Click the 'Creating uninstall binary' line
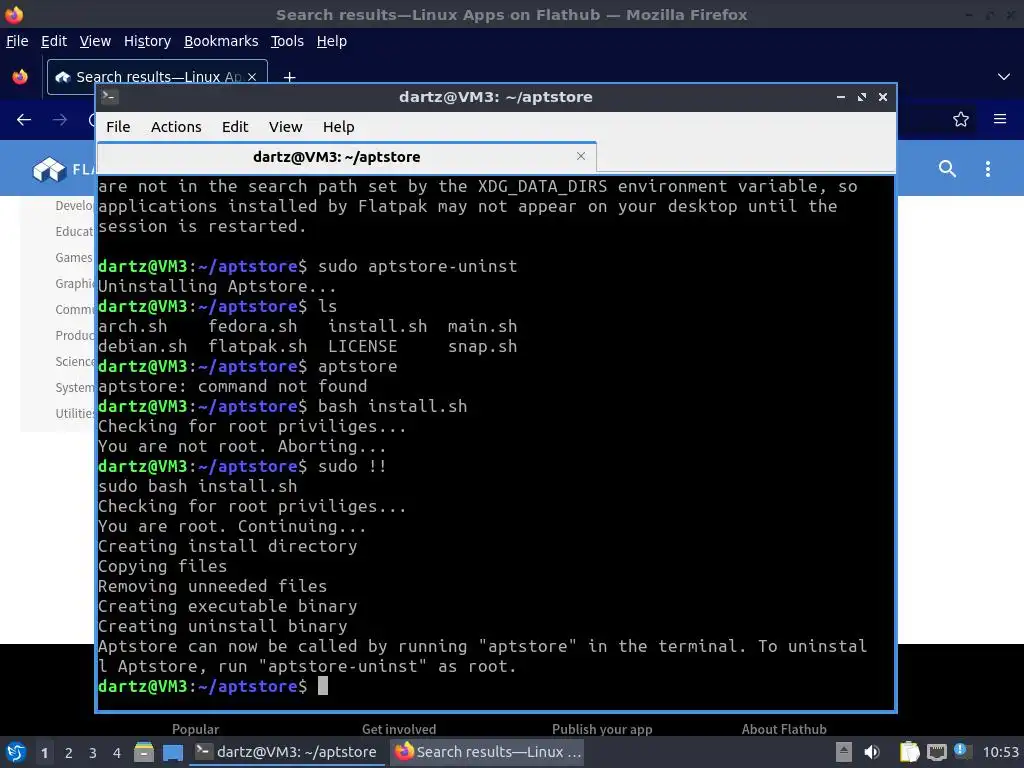The height and width of the screenshot is (768, 1024). coord(223,626)
